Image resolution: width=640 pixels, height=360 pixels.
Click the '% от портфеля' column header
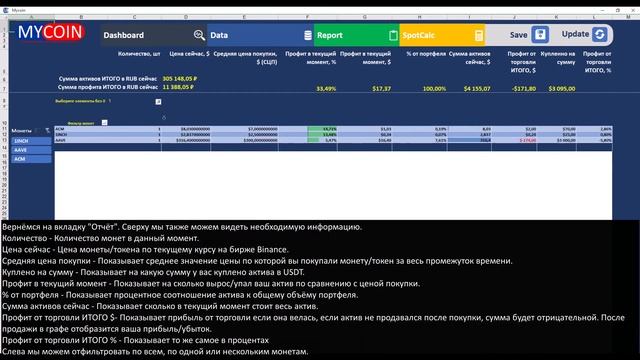426,53
